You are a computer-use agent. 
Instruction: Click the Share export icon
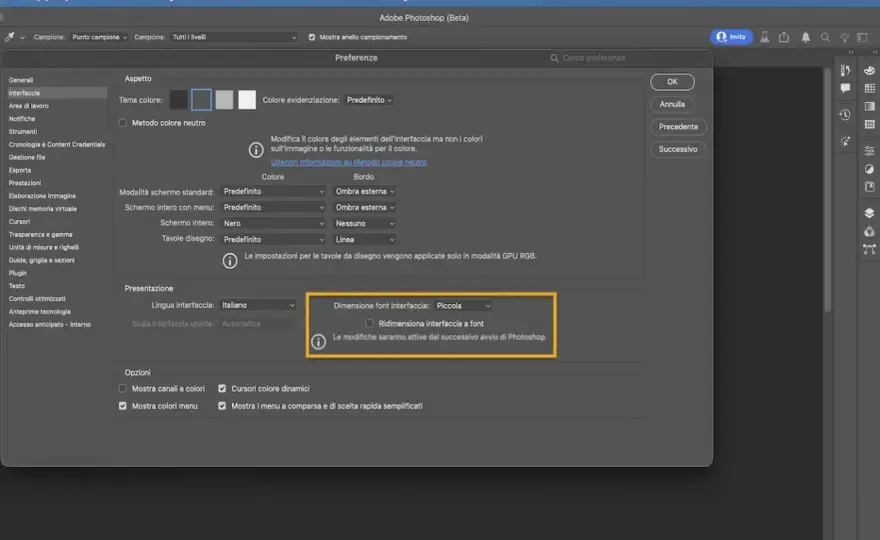[784, 37]
